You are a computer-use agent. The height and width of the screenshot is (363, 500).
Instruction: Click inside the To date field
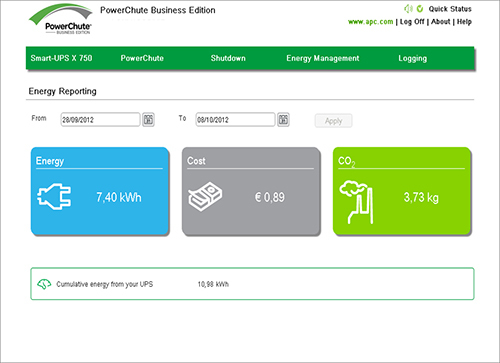click(x=235, y=120)
